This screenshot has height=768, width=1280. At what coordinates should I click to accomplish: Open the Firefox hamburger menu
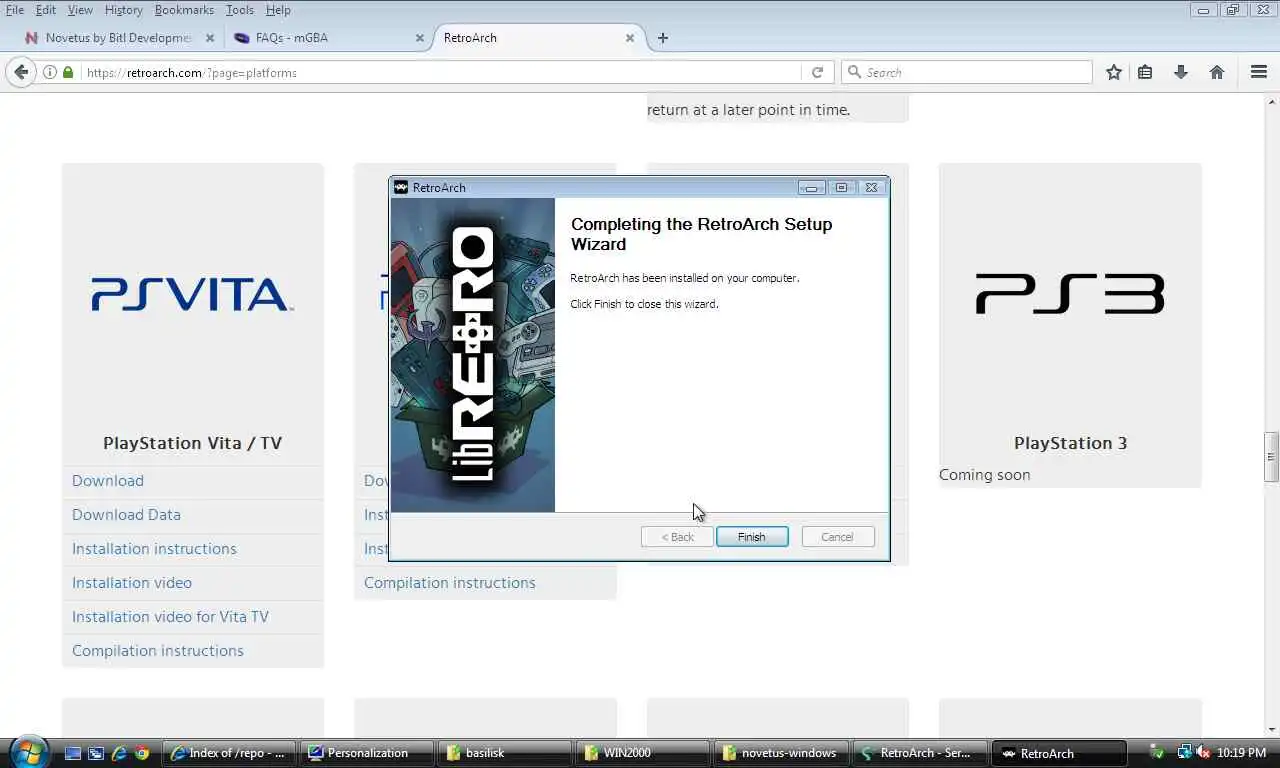(1259, 72)
